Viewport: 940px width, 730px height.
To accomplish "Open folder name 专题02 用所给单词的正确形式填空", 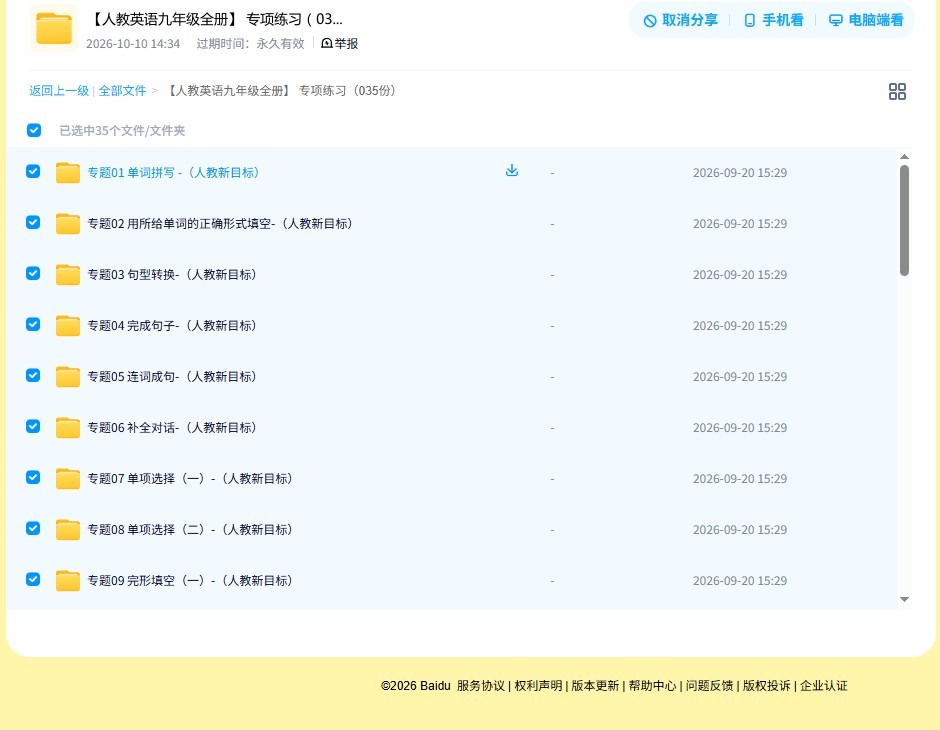I will click(x=220, y=224).
